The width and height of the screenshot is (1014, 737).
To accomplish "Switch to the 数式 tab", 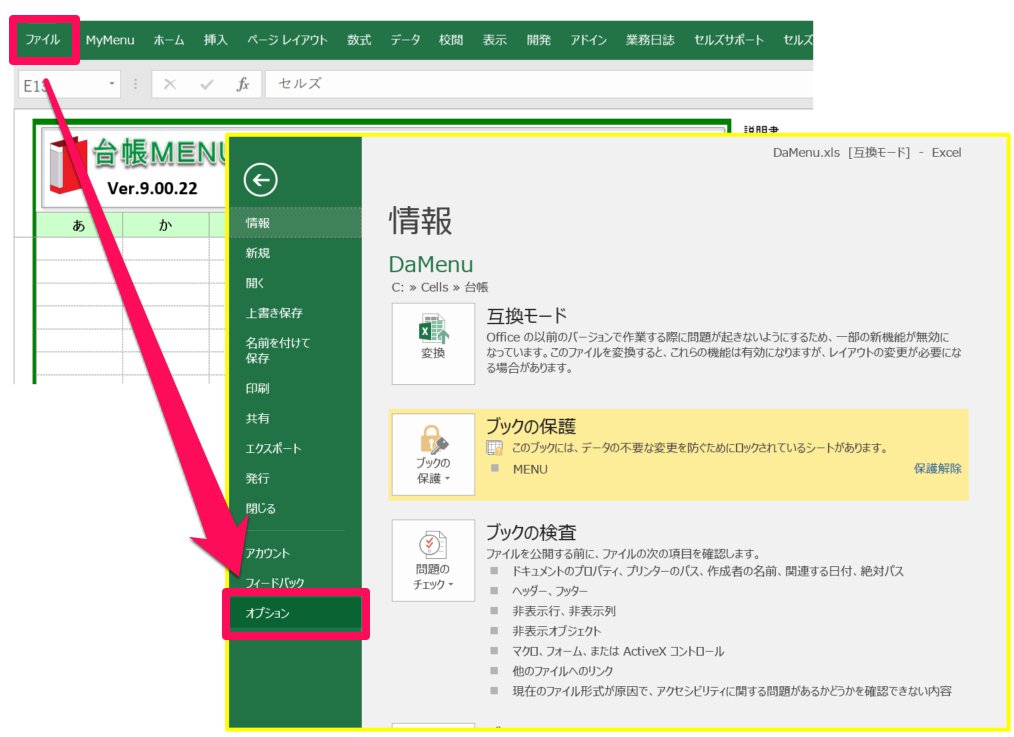I will click(x=359, y=40).
